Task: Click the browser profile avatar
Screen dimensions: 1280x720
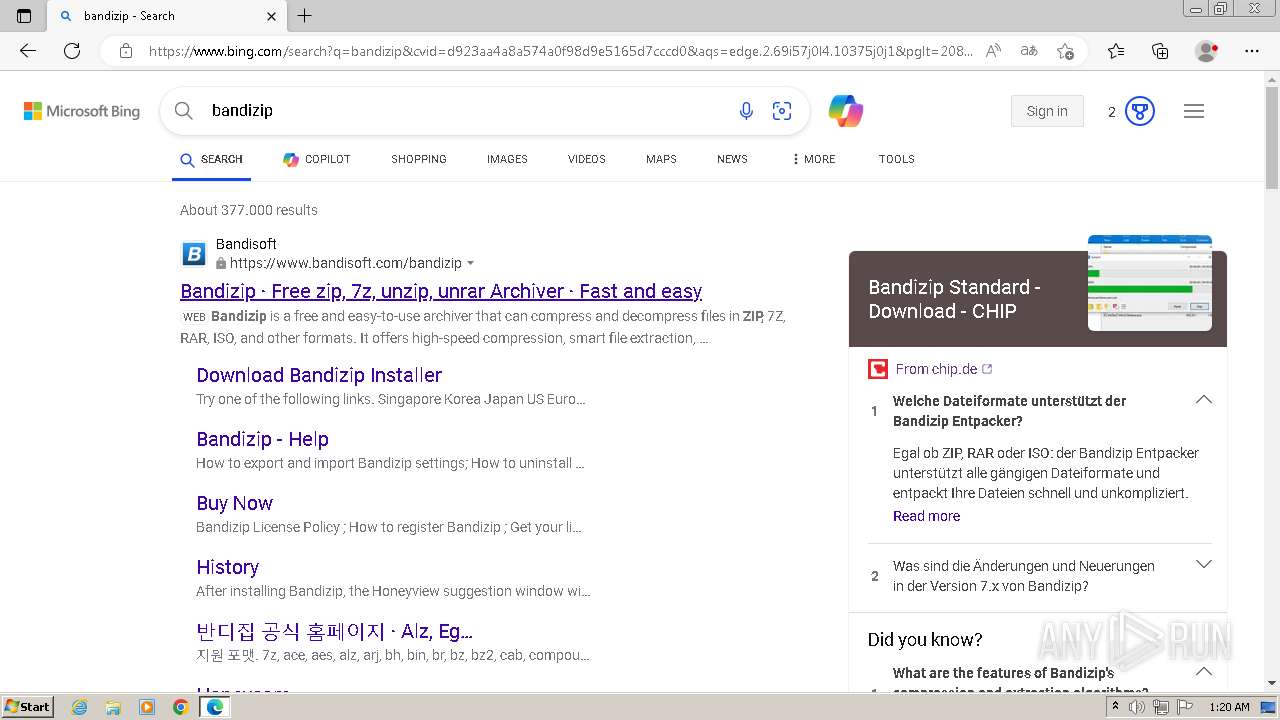Action: (x=1206, y=51)
